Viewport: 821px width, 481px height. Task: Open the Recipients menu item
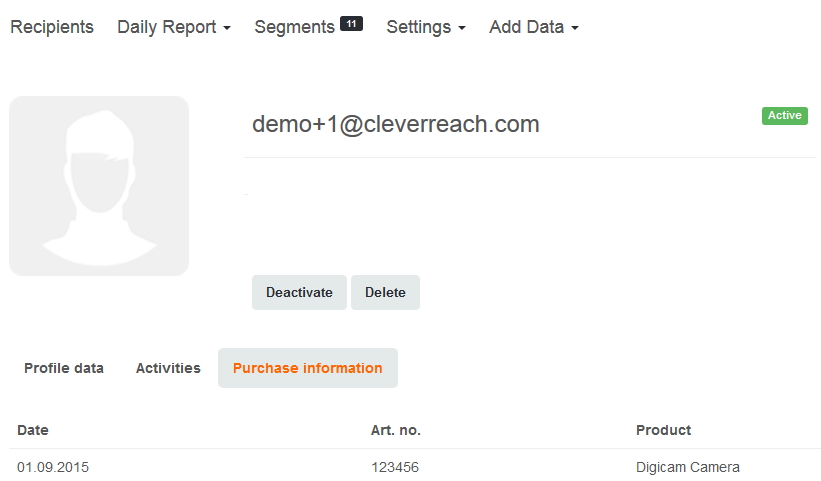point(52,27)
